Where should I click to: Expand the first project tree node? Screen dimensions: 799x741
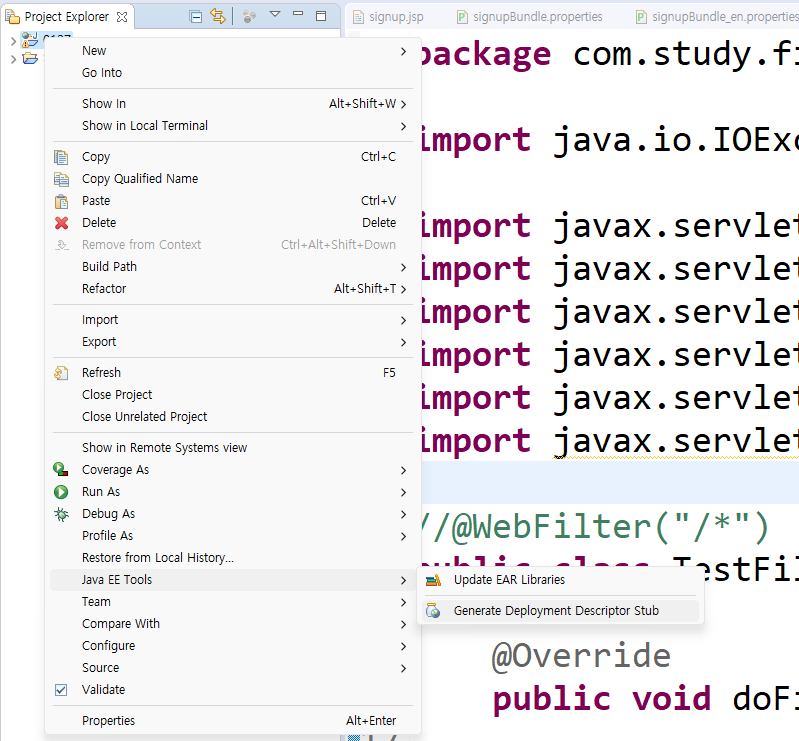tap(13, 41)
